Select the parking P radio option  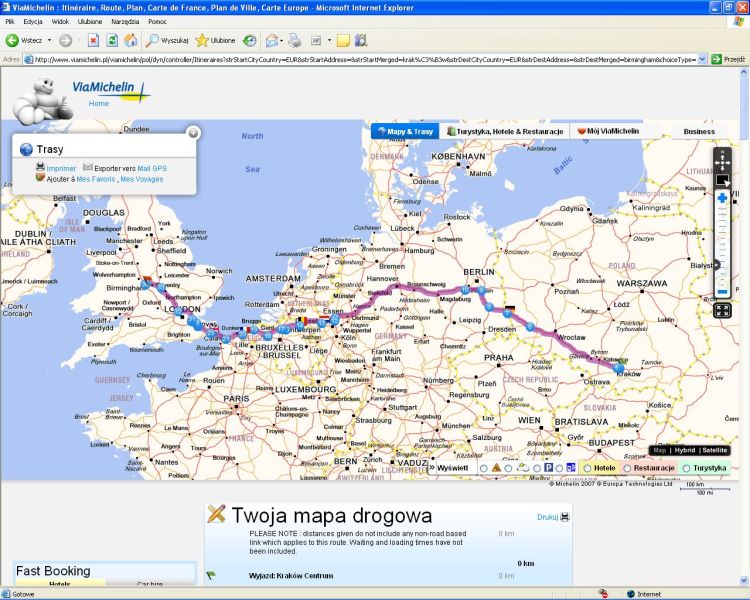coord(537,468)
